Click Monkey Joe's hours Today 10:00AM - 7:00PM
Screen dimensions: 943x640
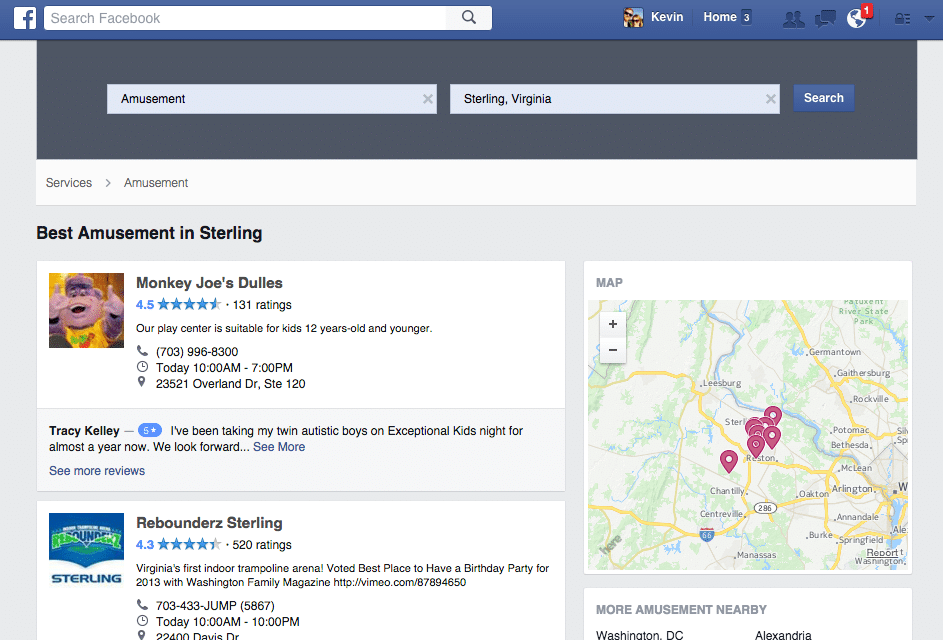pos(224,368)
